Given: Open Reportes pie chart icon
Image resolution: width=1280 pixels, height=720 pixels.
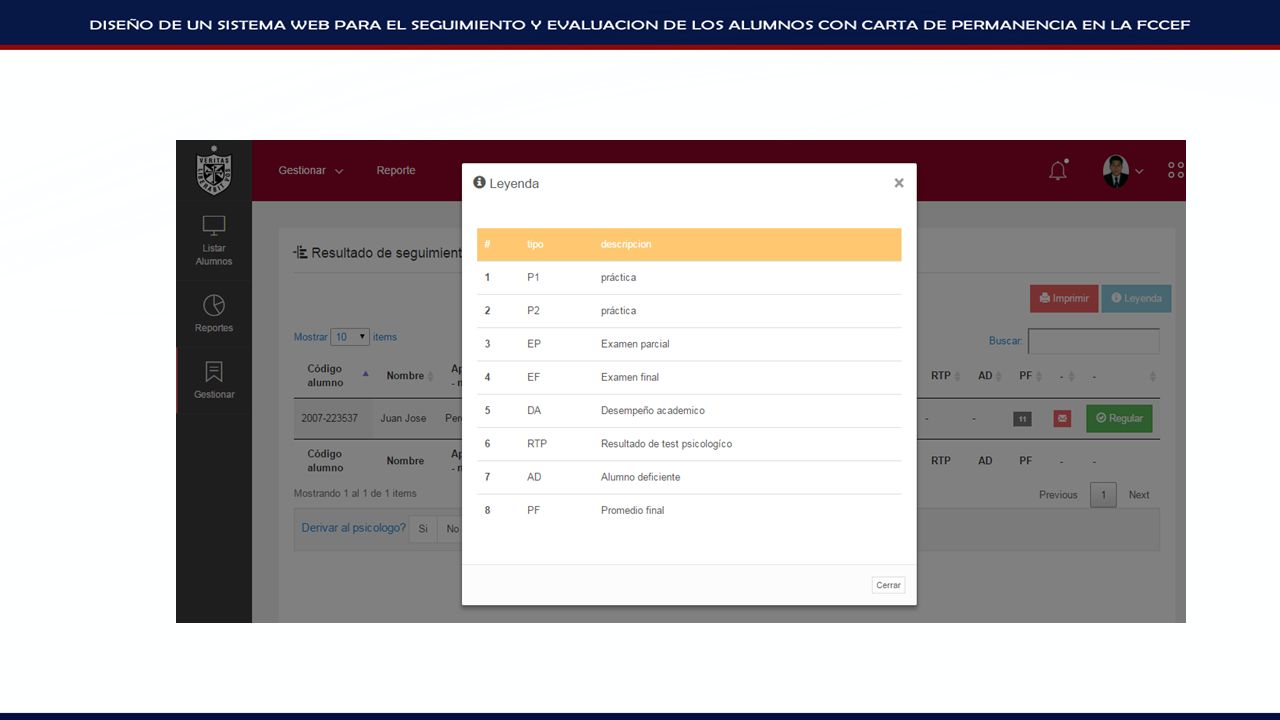Looking at the screenshot, I should 214,305.
